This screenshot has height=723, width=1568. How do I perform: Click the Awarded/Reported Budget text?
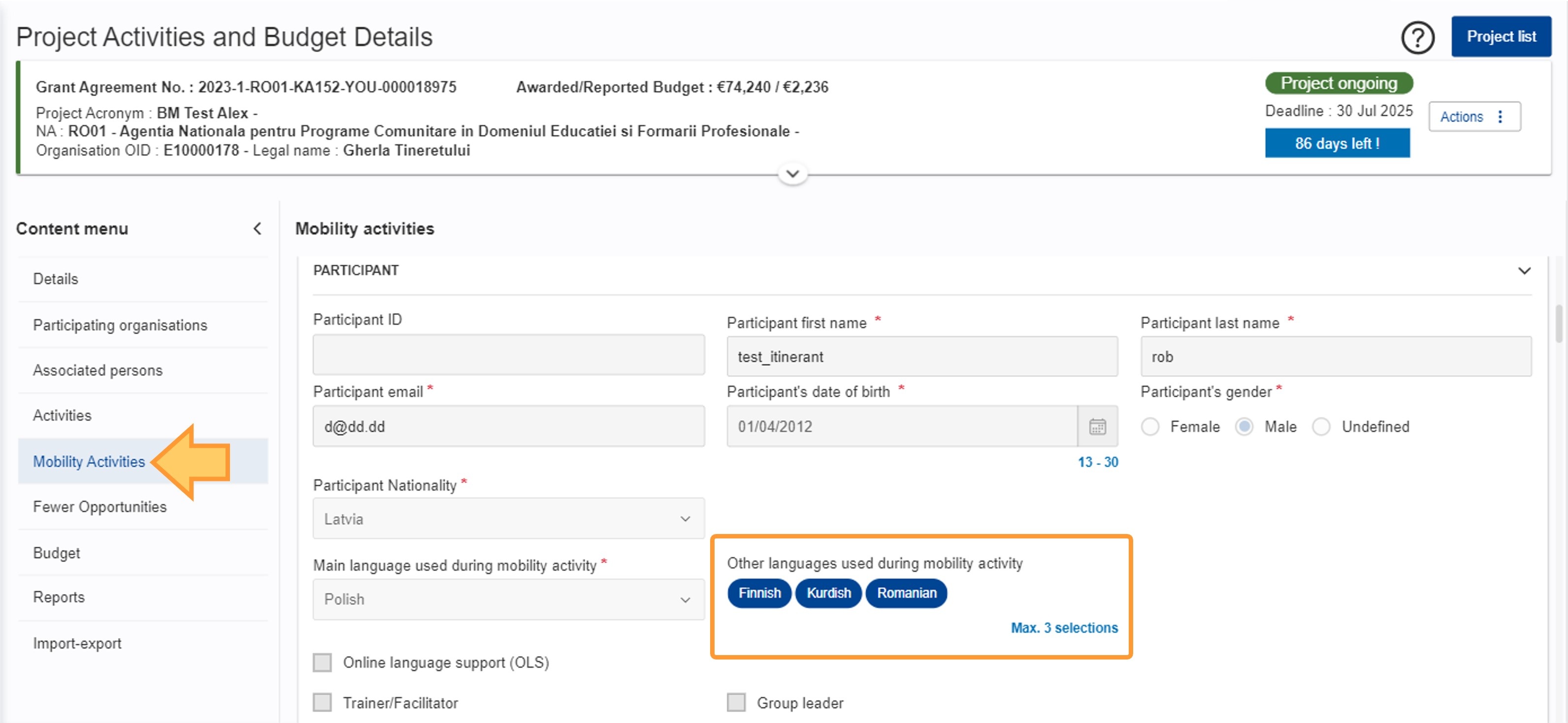672,87
